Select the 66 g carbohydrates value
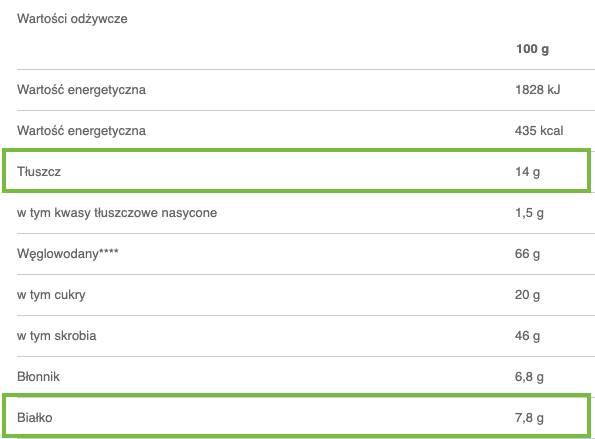Screen dimensions: 595x439 click(x=527, y=254)
